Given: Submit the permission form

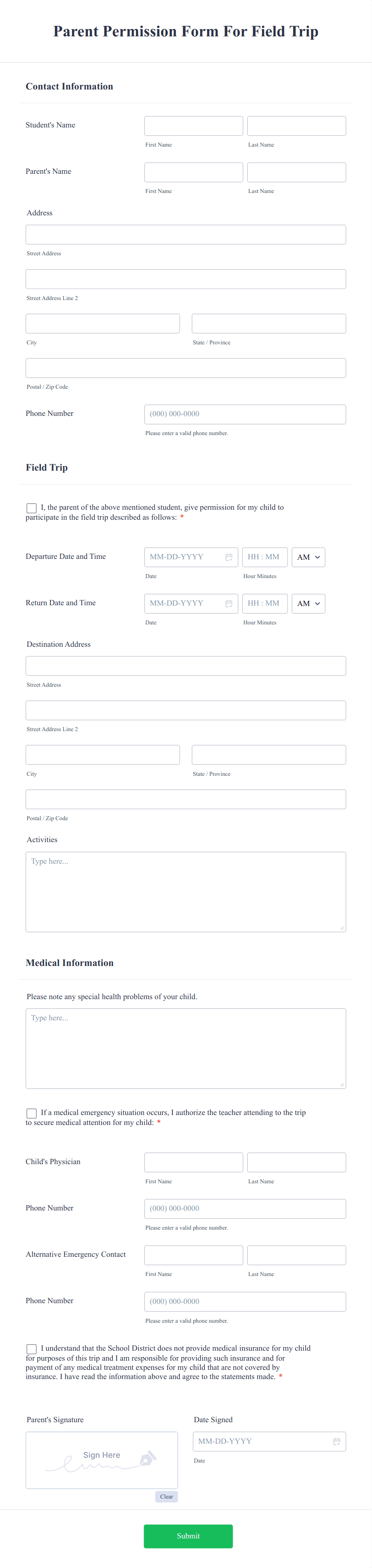Looking at the screenshot, I should click(188, 1536).
